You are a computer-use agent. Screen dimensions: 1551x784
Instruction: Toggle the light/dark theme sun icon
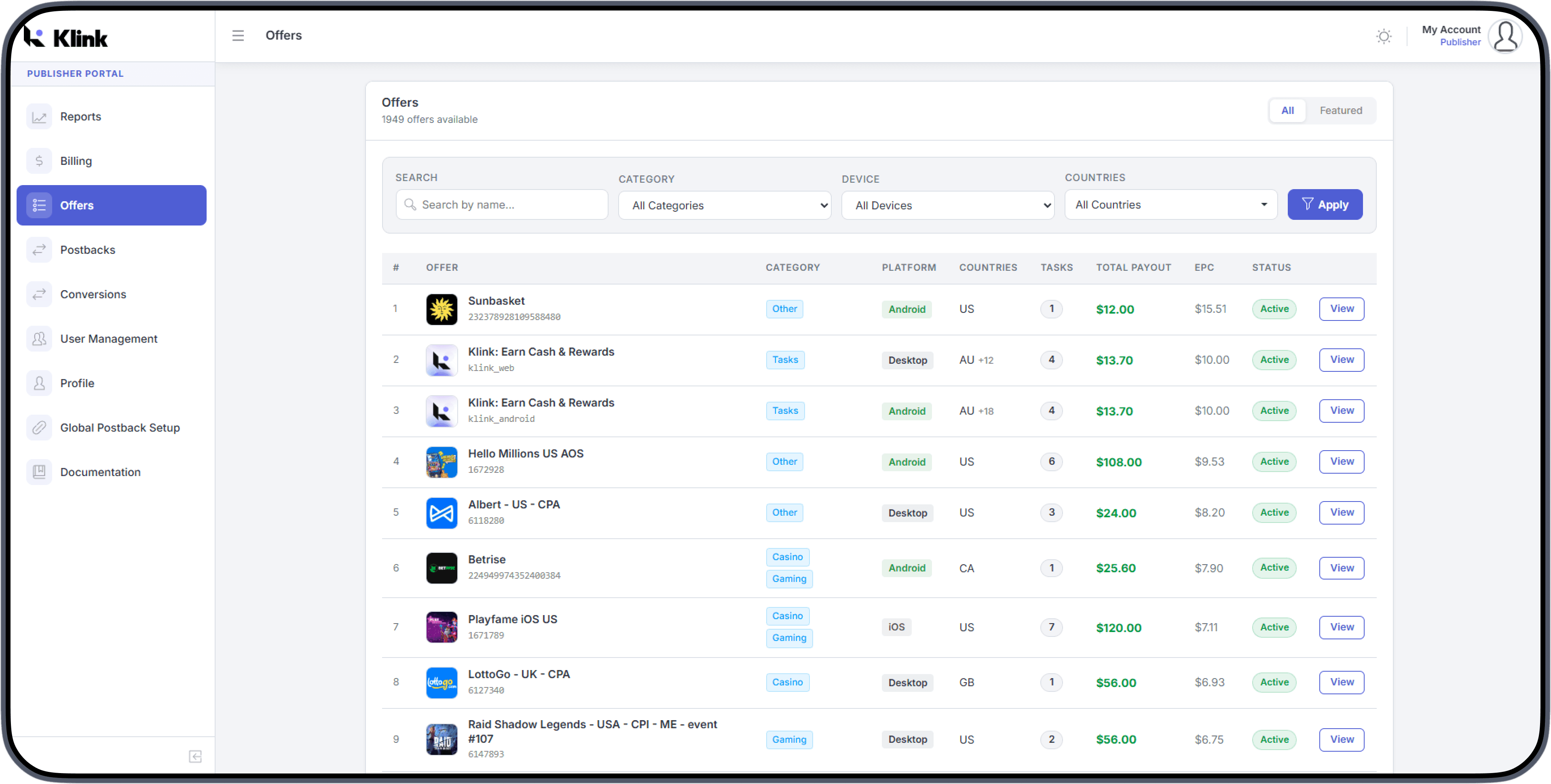pyautogui.click(x=1384, y=36)
